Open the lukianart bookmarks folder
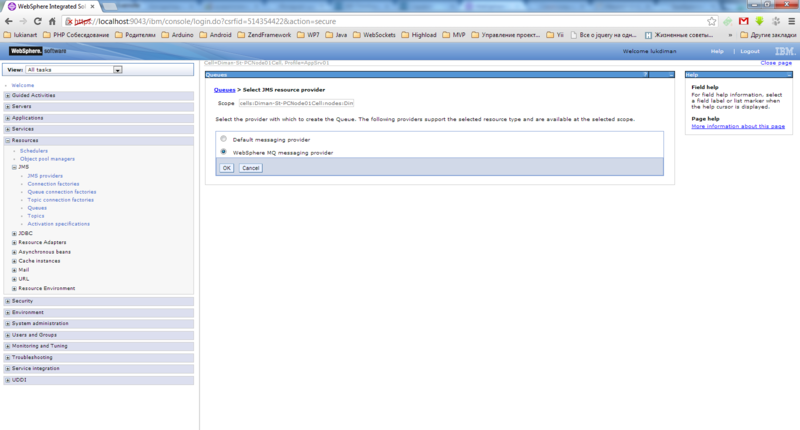The height and width of the screenshot is (430, 800). click(x=20, y=35)
